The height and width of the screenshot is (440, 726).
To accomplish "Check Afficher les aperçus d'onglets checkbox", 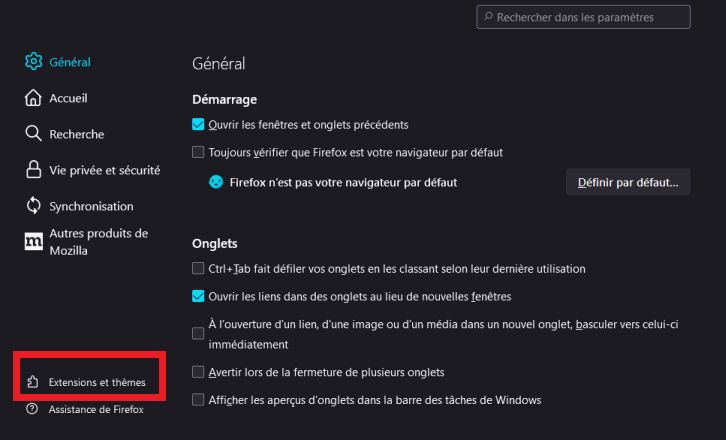I will click(x=198, y=399).
